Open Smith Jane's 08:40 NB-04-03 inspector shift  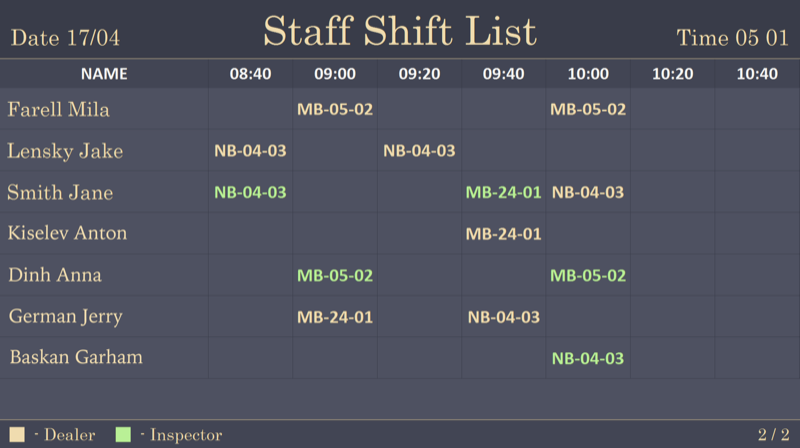(x=250, y=192)
